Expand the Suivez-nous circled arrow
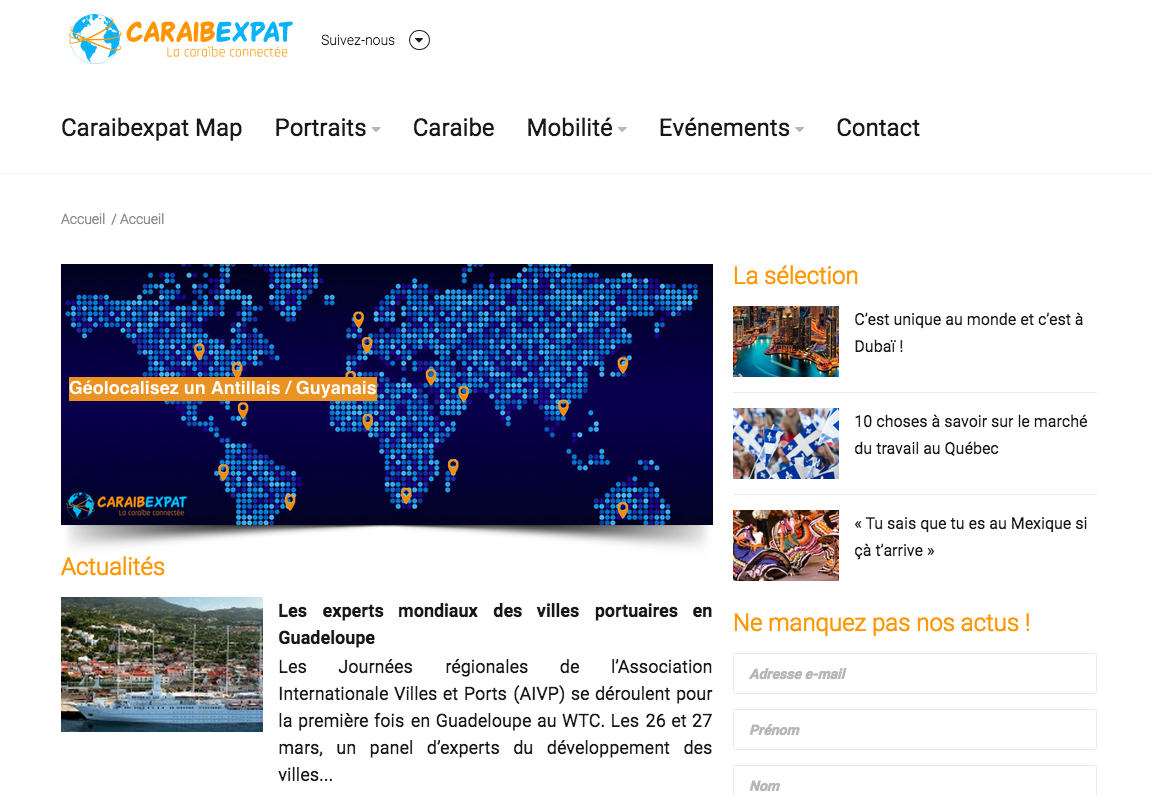The width and height of the screenshot is (1151, 795). [x=419, y=40]
